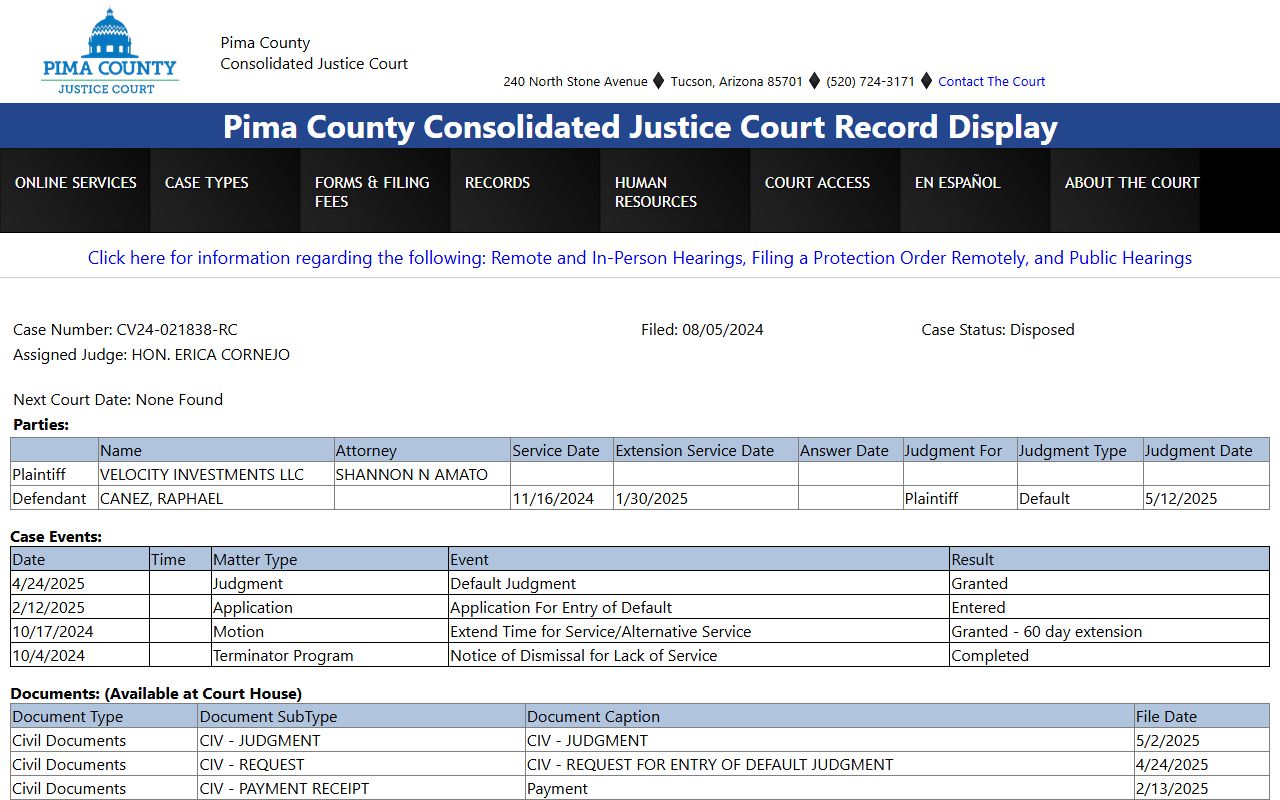Open the Case Types menu
The height and width of the screenshot is (800, 1280).
pos(225,191)
